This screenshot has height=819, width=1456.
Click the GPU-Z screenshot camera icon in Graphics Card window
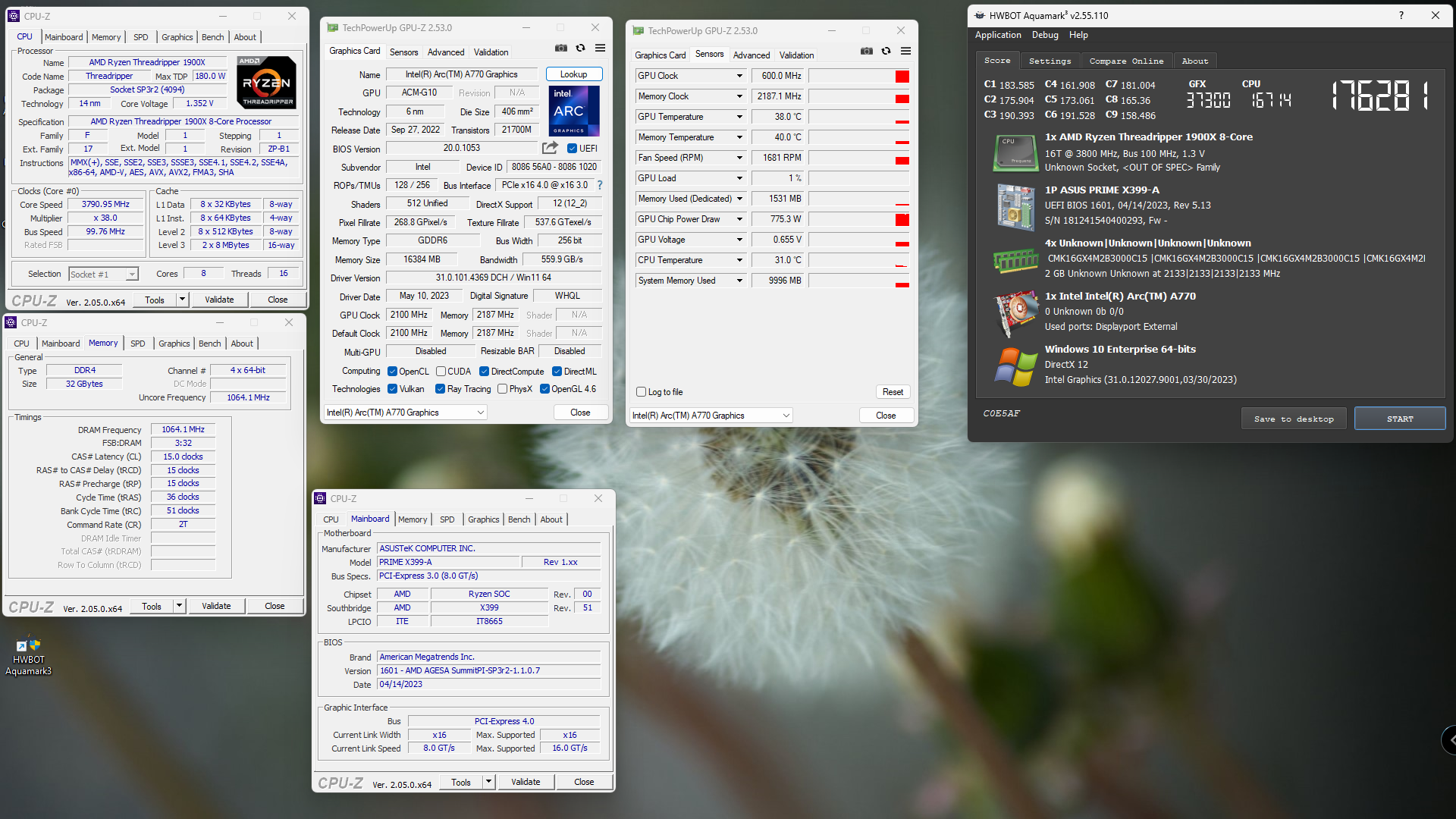[x=560, y=49]
